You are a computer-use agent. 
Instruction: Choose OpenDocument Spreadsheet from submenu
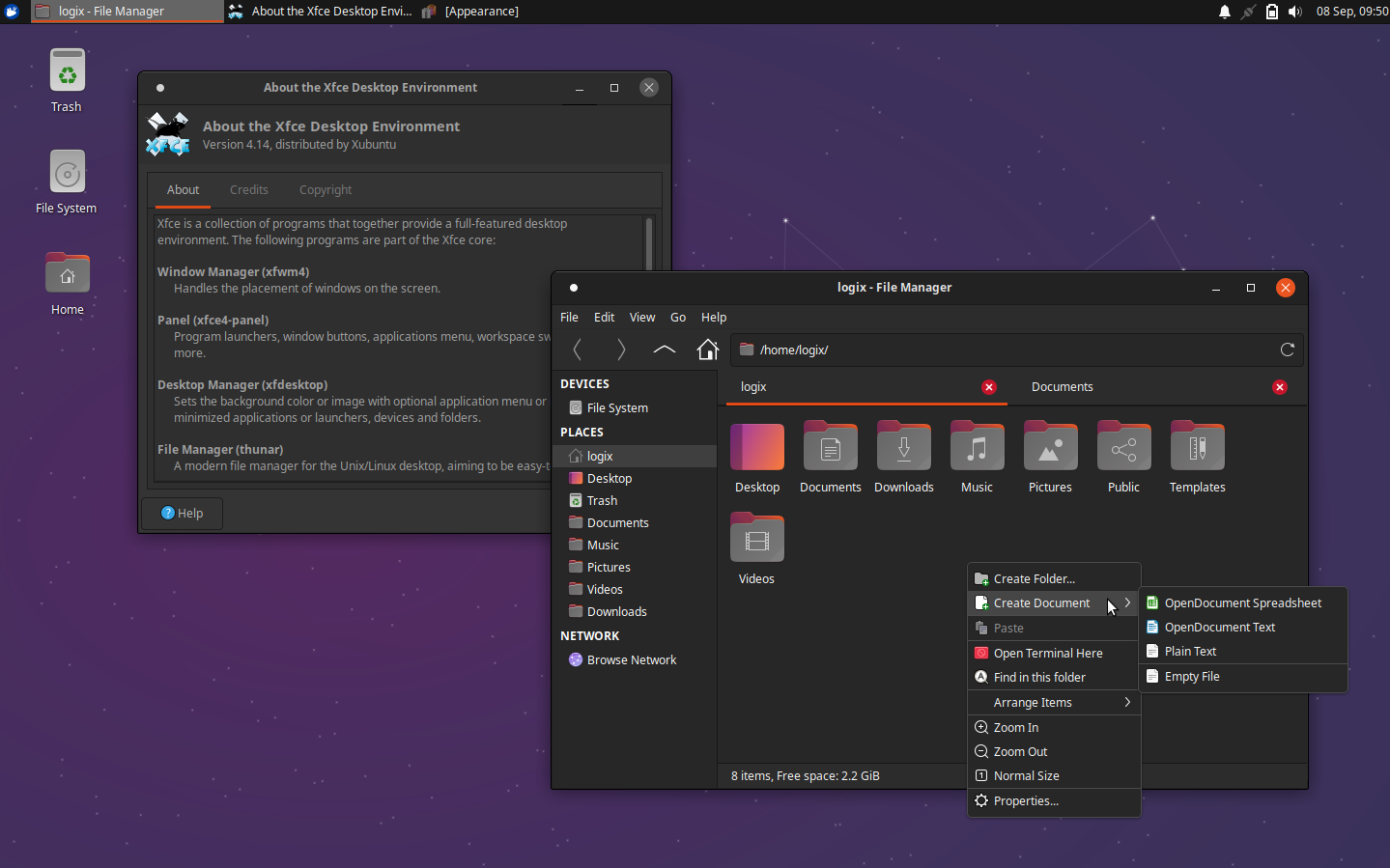click(x=1242, y=602)
